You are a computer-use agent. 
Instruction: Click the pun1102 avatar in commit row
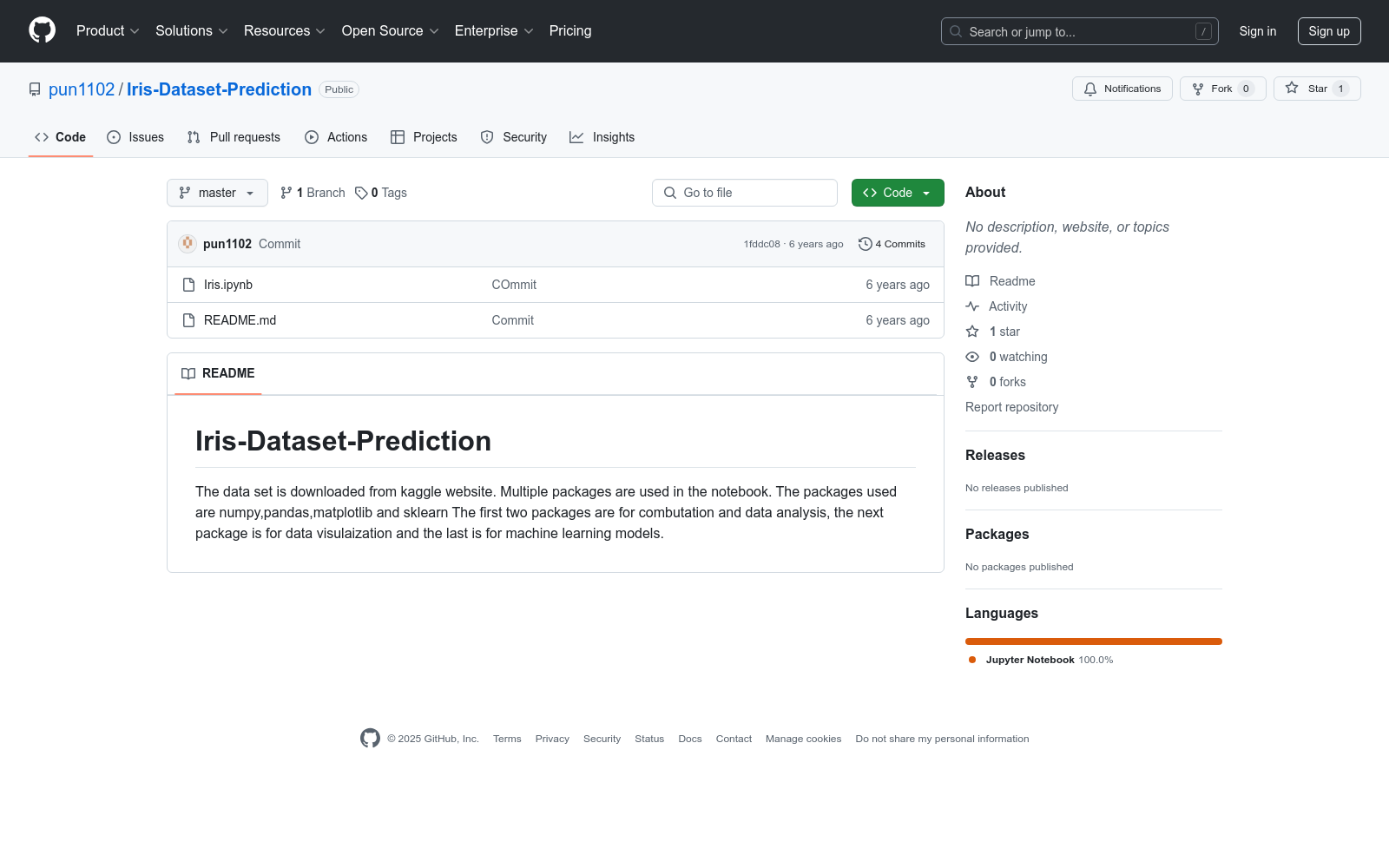[x=188, y=244]
